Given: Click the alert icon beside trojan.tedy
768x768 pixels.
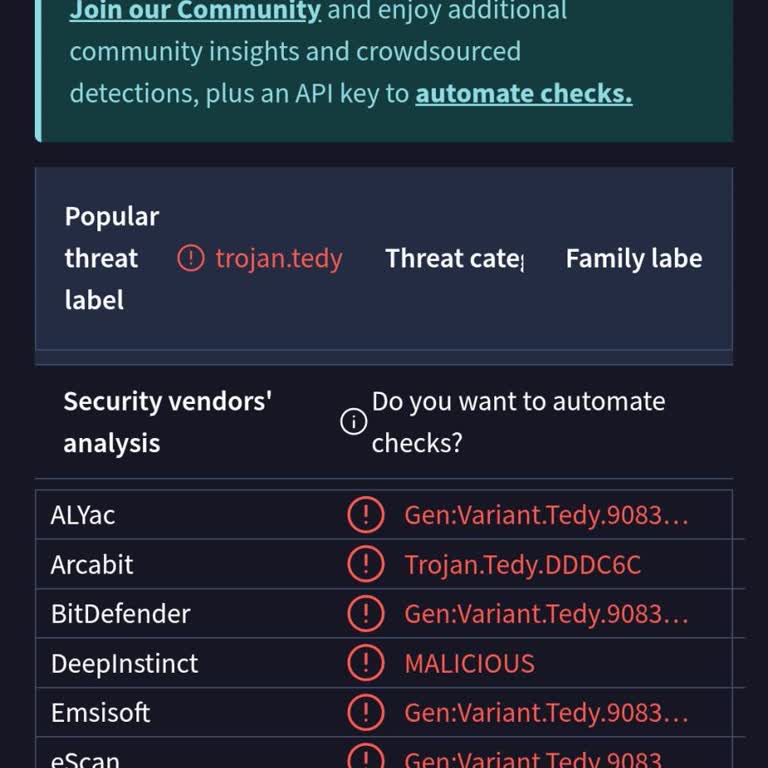Looking at the screenshot, I should coord(190,258).
